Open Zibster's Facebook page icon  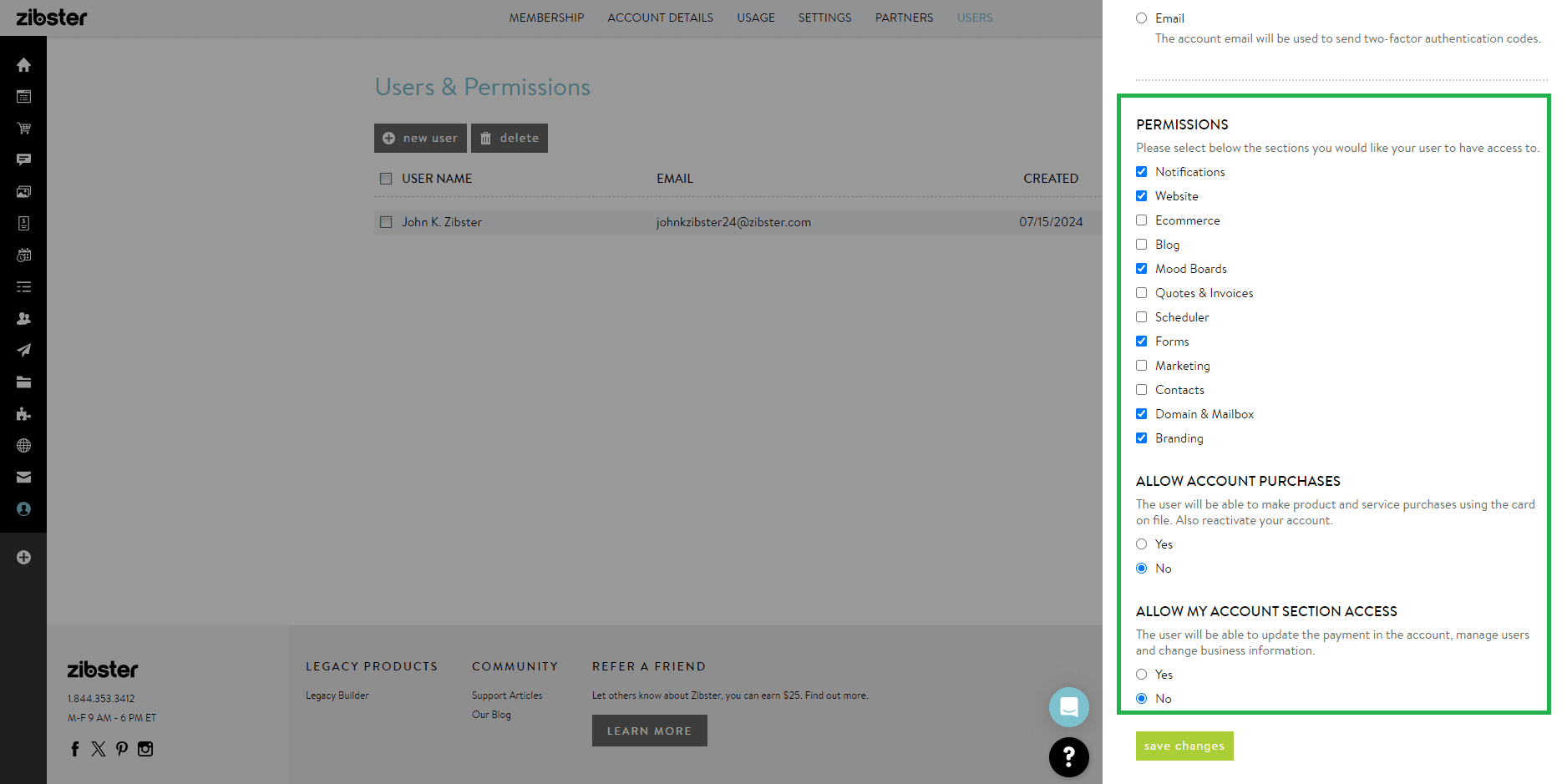click(75, 749)
